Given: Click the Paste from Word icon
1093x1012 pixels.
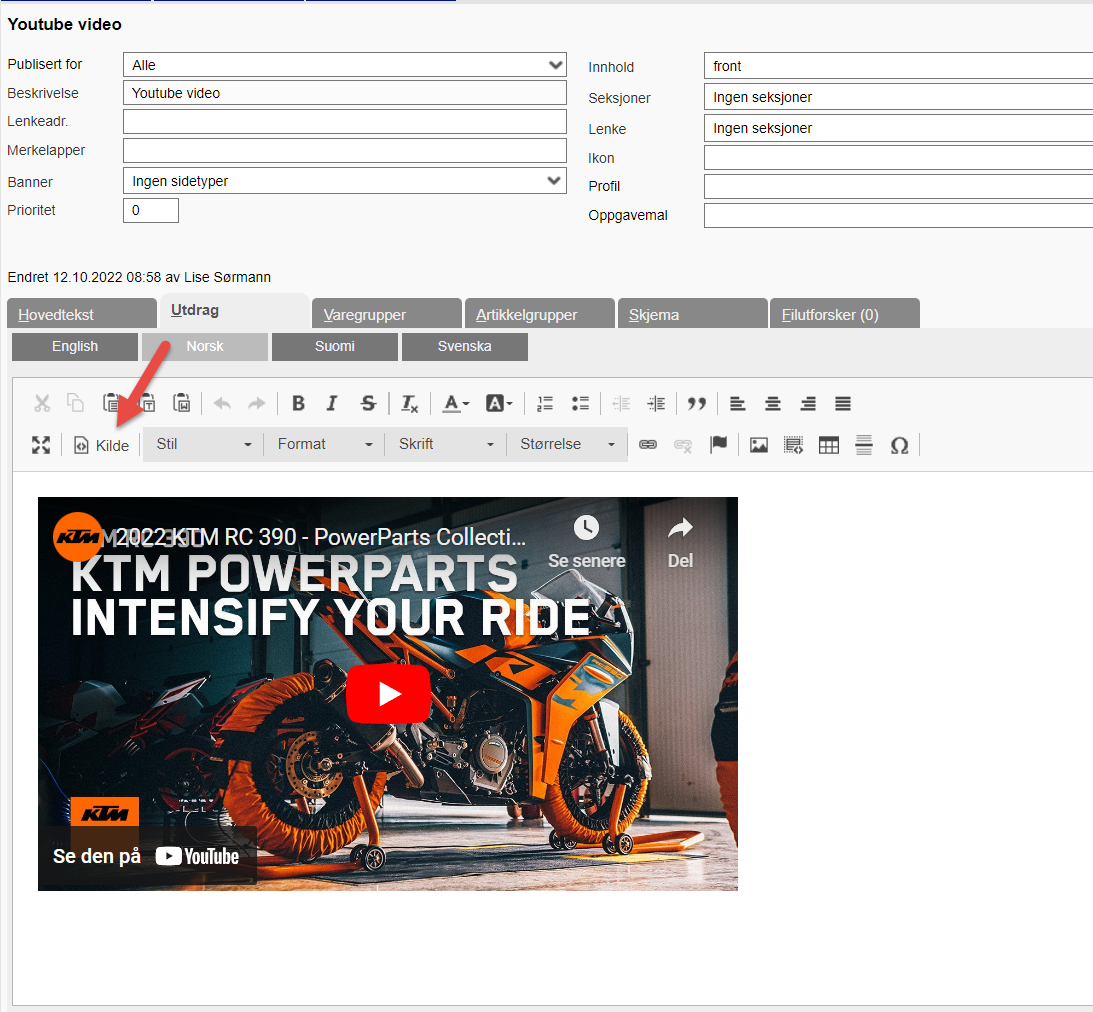Looking at the screenshot, I should (182, 404).
